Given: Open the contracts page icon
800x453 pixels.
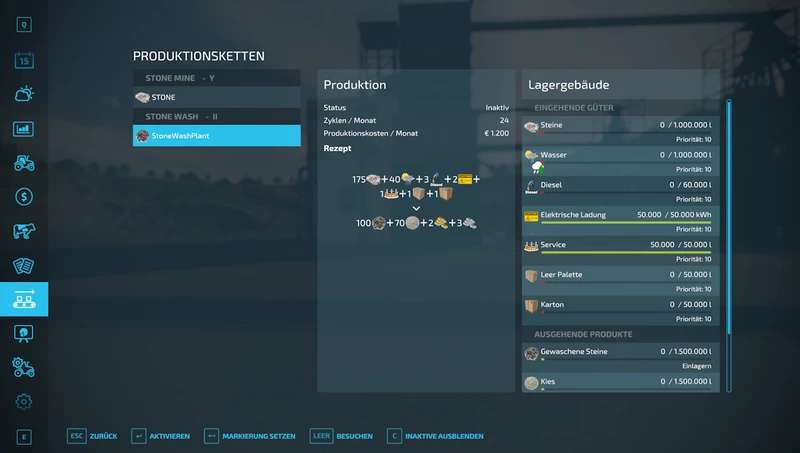Looking at the screenshot, I should click(24, 265).
